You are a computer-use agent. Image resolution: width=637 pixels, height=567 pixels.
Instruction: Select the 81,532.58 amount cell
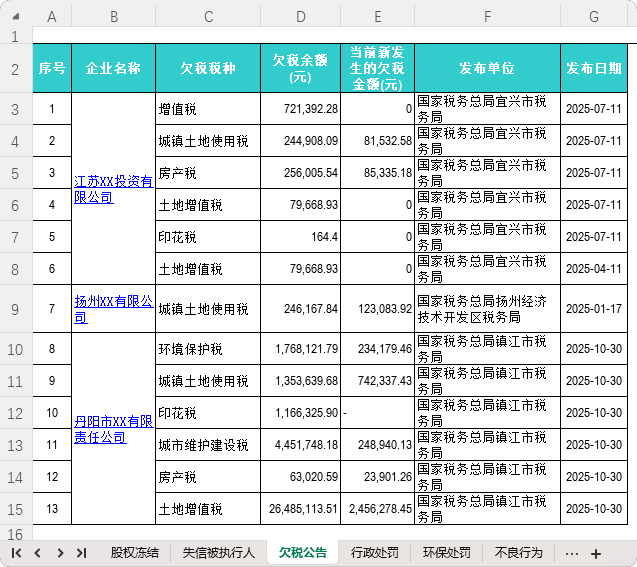click(x=377, y=141)
